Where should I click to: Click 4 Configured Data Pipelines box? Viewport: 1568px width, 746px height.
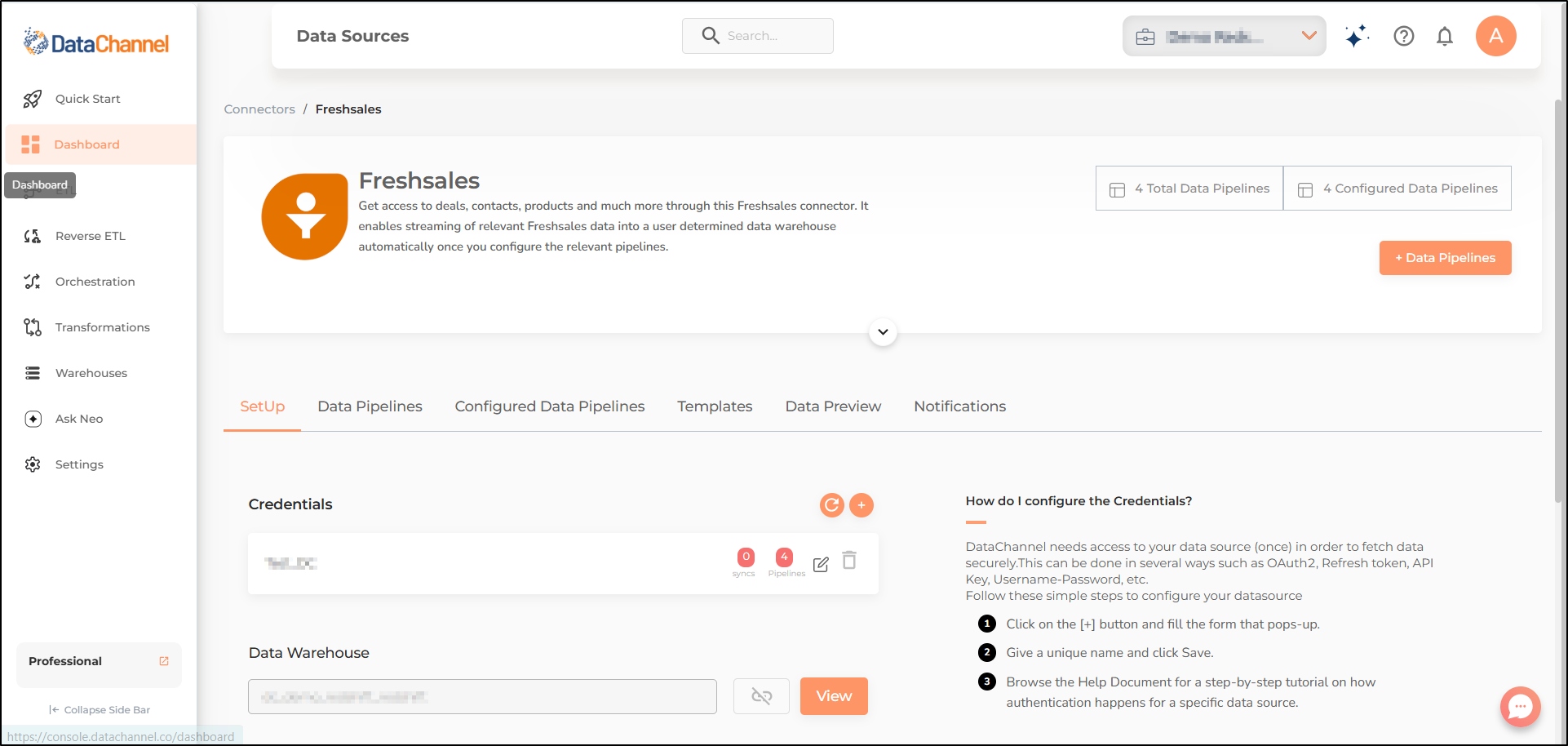(1397, 189)
